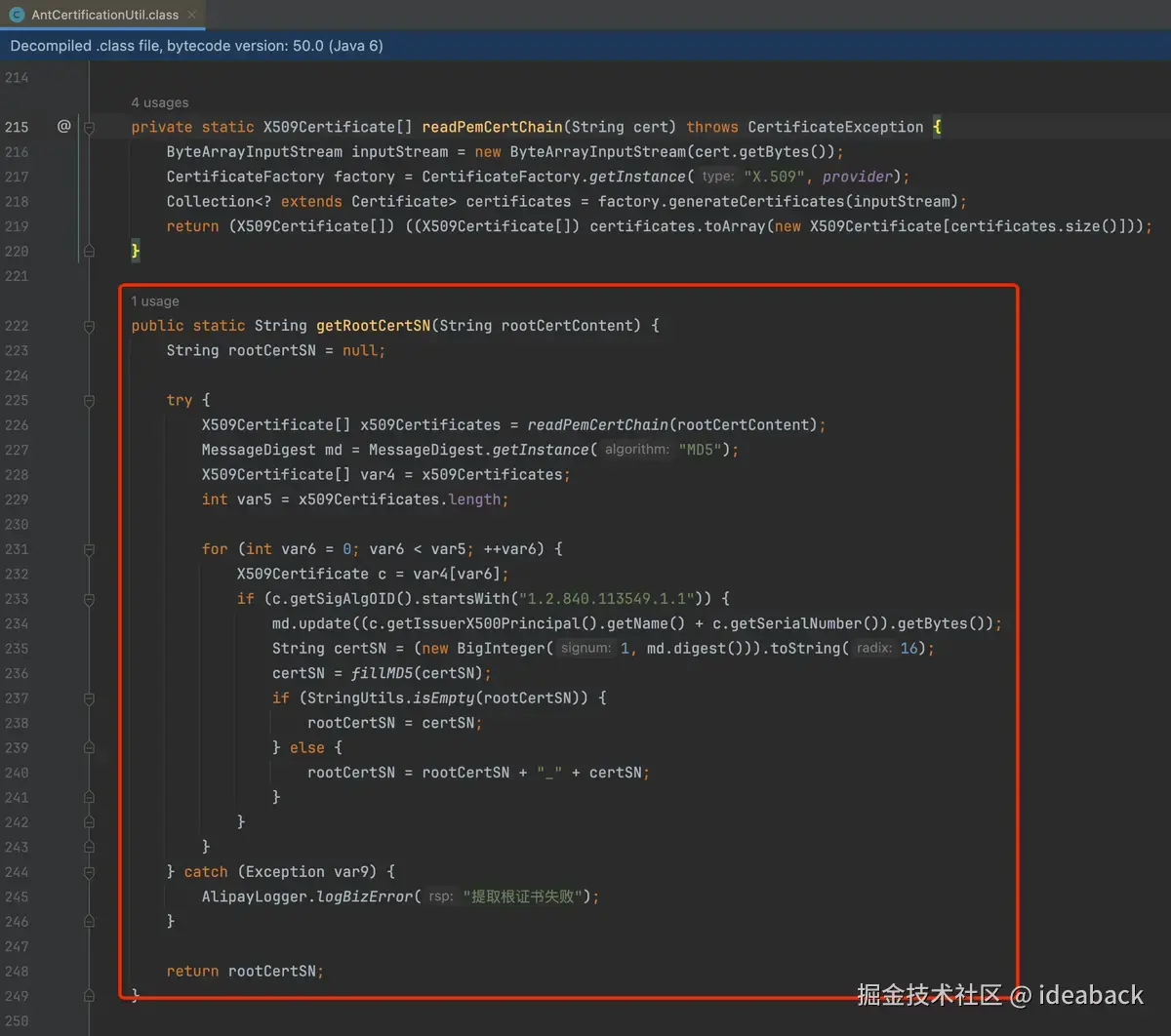1171x1036 pixels.
Task: Click ByteArrayInputStream type on line 216
Action: [255, 152]
